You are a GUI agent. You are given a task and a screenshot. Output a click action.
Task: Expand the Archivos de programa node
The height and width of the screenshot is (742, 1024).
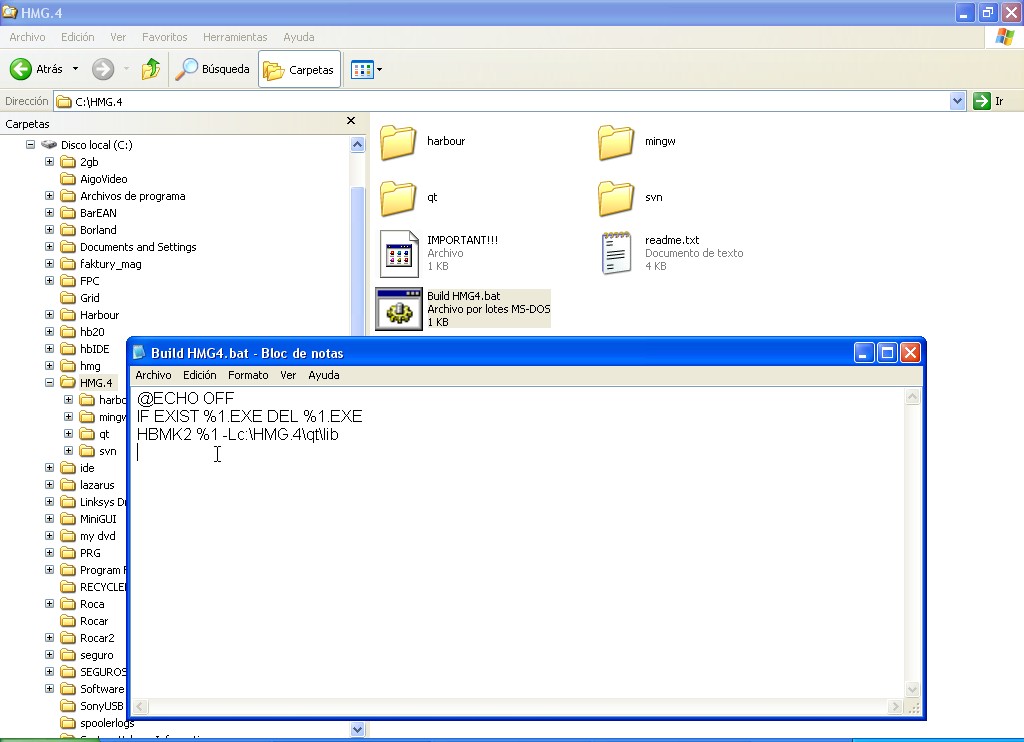pyautogui.click(x=50, y=195)
